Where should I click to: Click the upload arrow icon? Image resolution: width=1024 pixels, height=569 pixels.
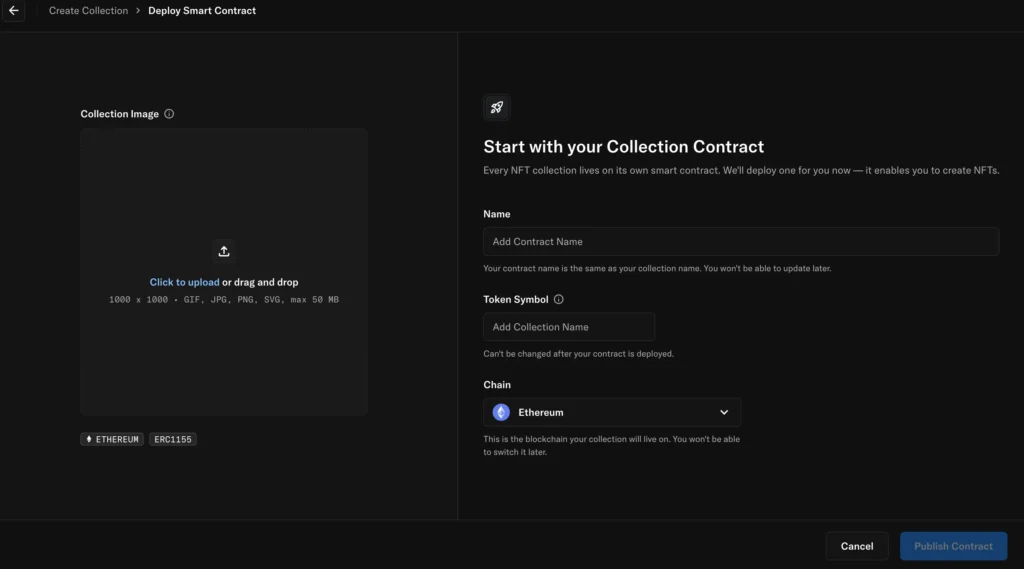click(x=224, y=251)
